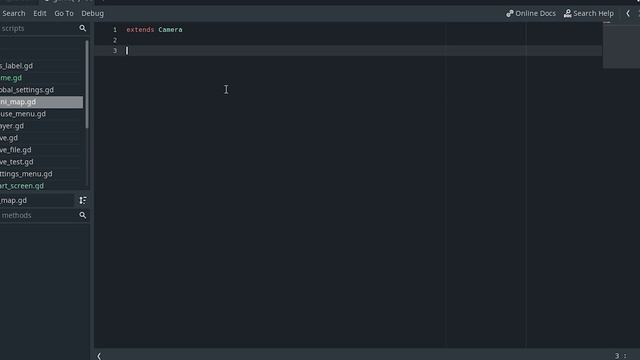Select the ttings_menu.gd script

pos(41,174)
